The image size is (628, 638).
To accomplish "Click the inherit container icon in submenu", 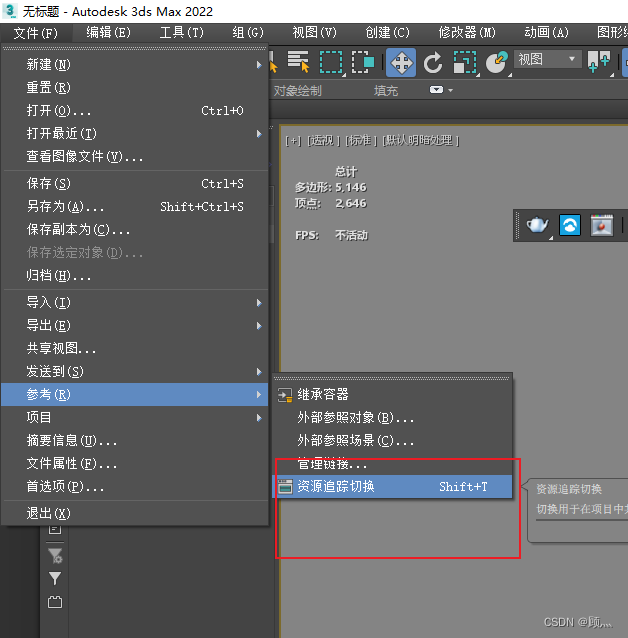I will point(285,395).
